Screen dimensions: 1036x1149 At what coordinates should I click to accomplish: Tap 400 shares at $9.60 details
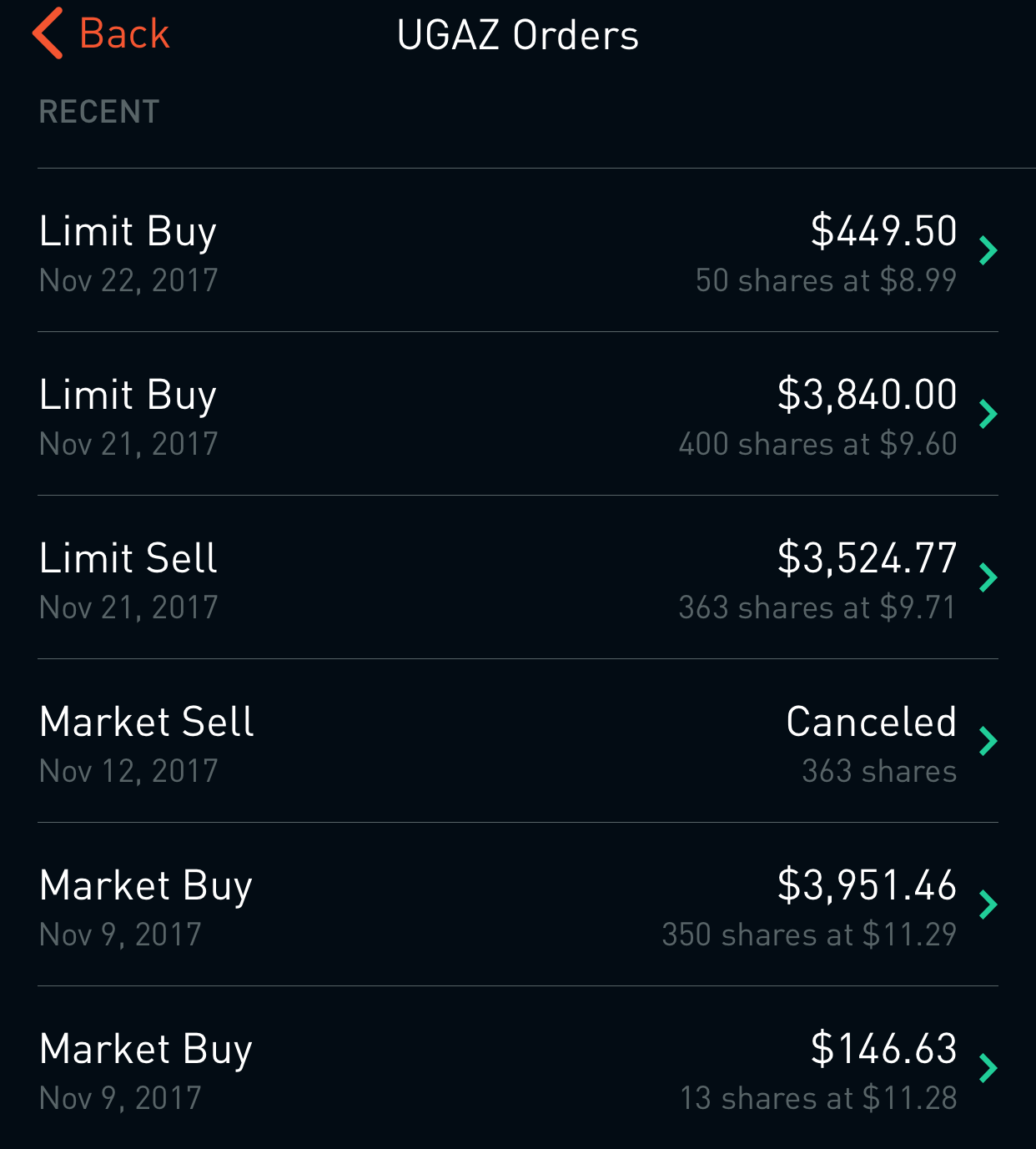(817, 445)
